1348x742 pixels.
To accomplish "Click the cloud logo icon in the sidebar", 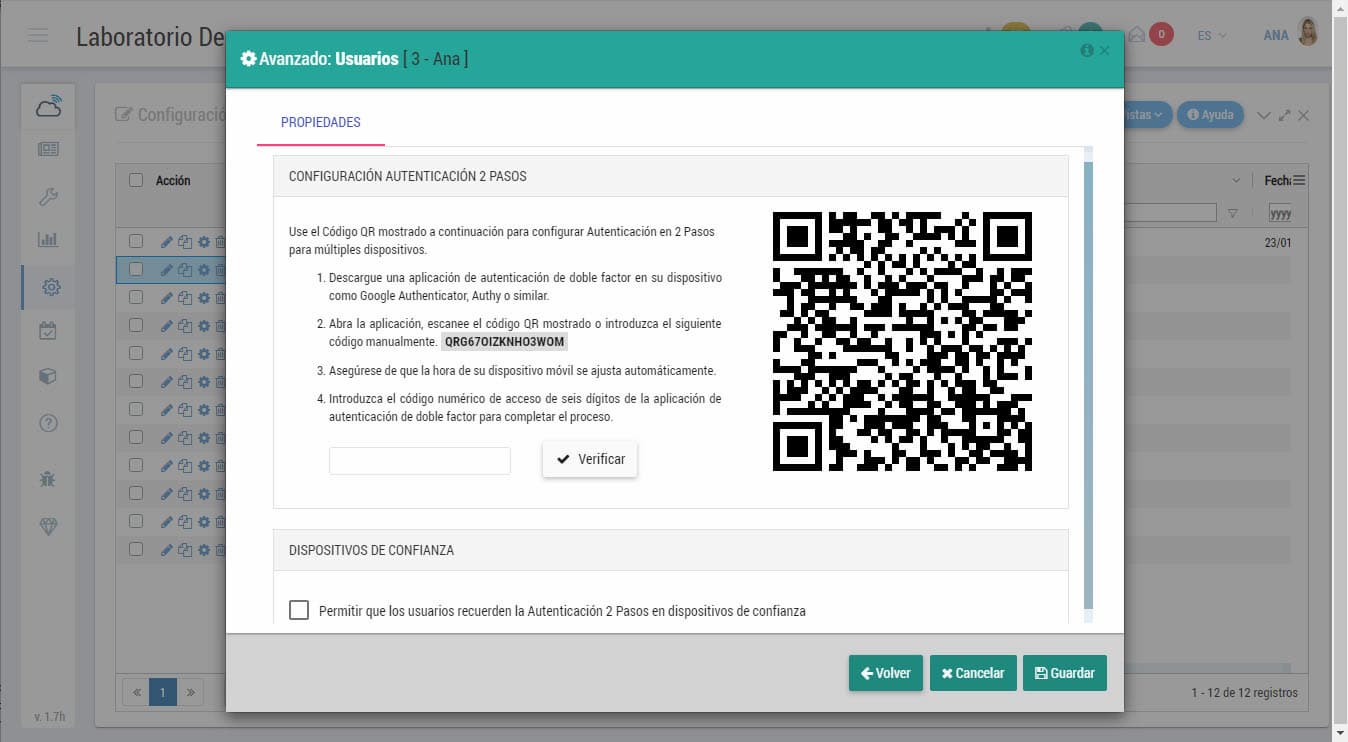I will [49, 106].
